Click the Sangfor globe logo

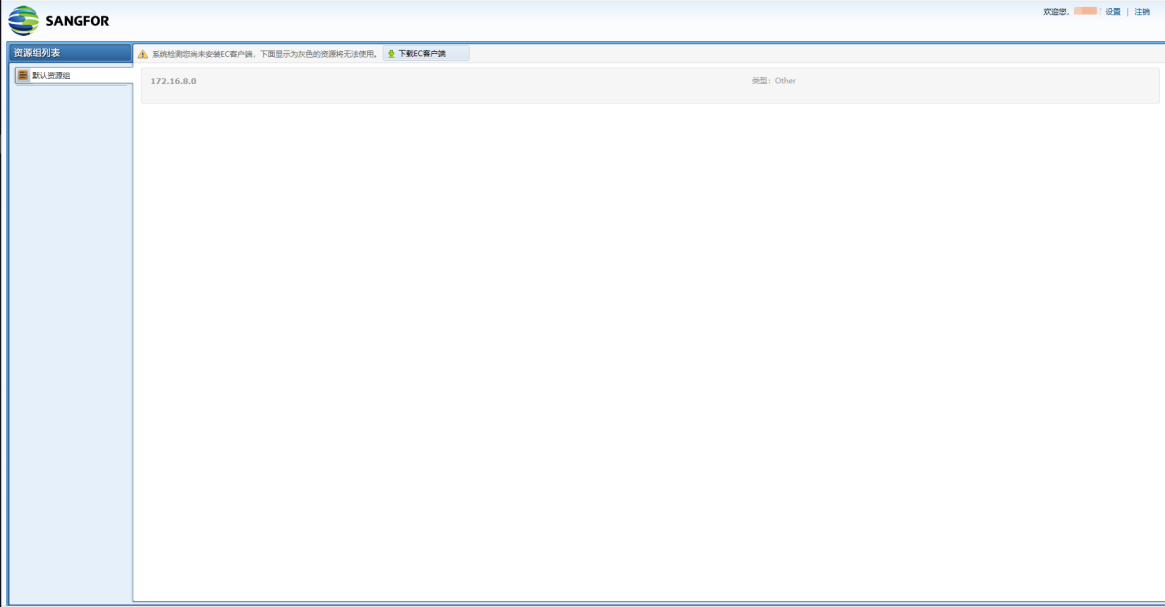click(x=23, y=21)
